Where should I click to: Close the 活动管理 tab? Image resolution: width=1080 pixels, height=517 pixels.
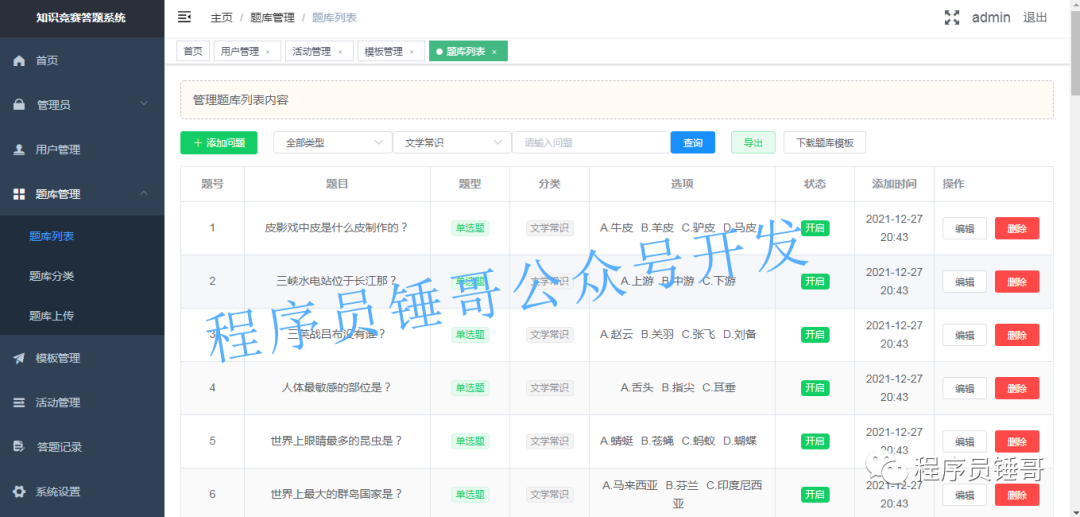point(340,52)
